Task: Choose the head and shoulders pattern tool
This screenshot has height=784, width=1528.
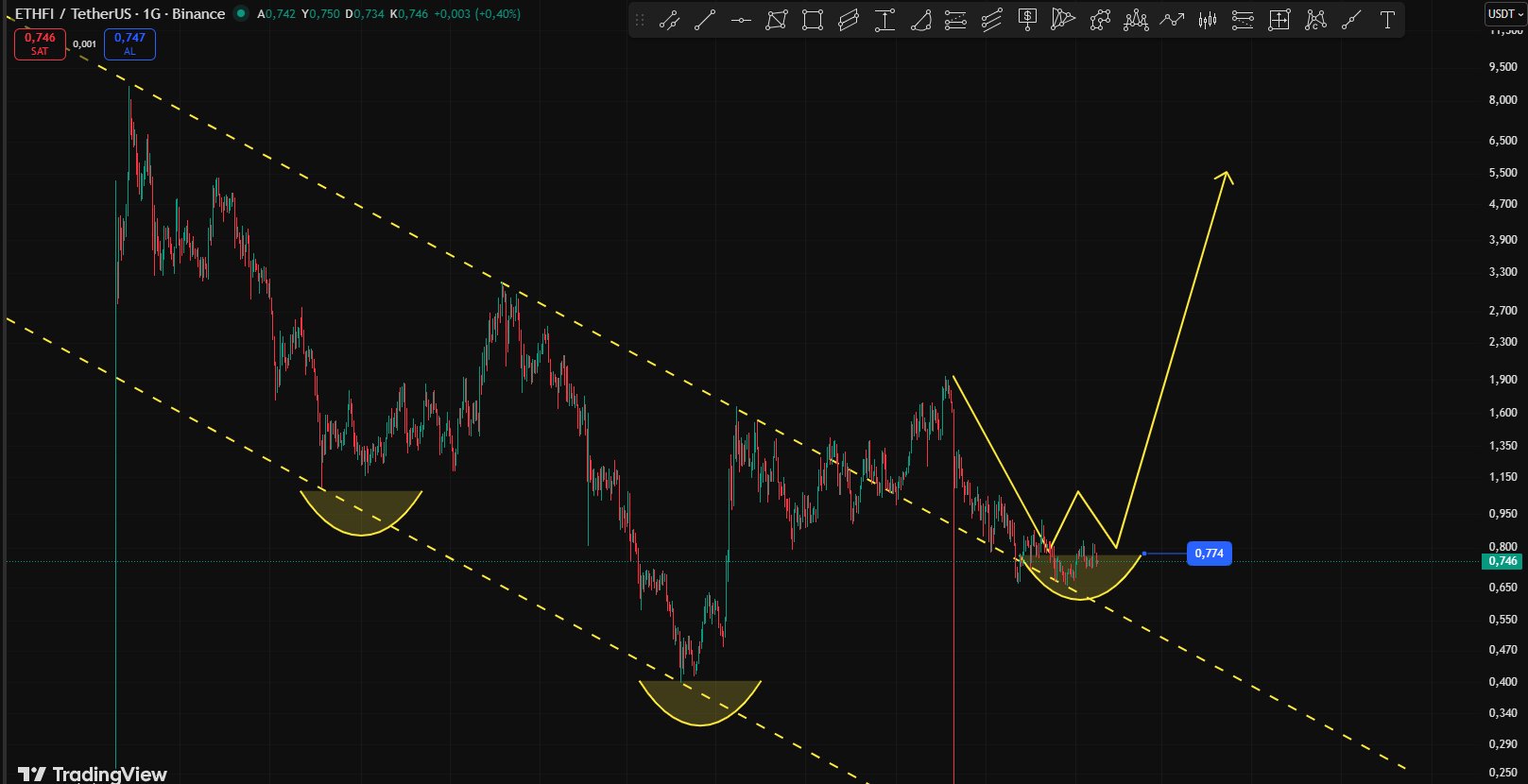Action: click(1136, 20)
